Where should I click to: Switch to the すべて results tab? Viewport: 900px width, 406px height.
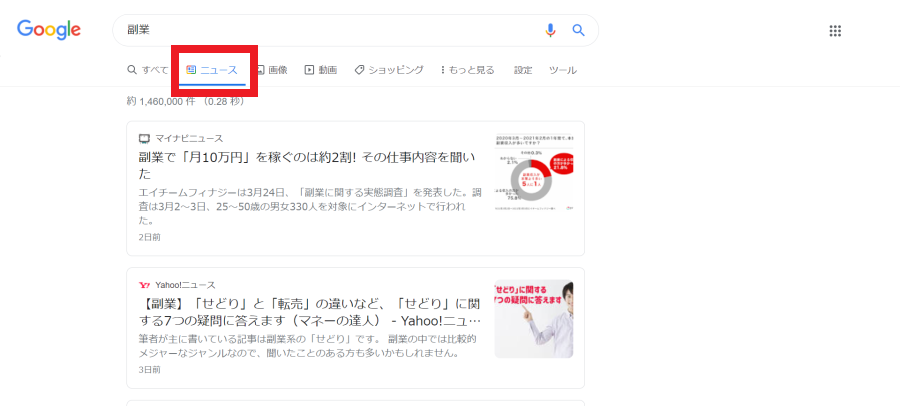tap(148, 70)
